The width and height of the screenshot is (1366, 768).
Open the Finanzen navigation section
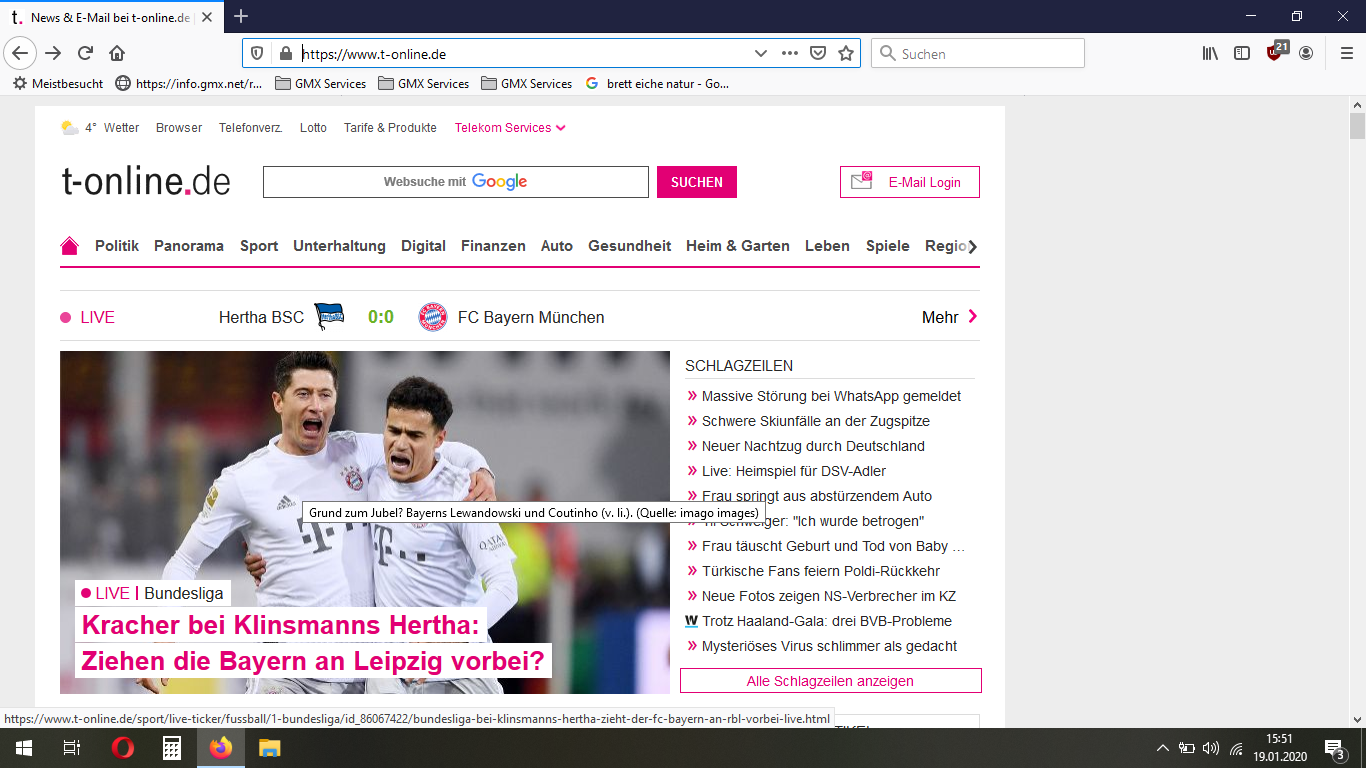click(x=493, y=246)
